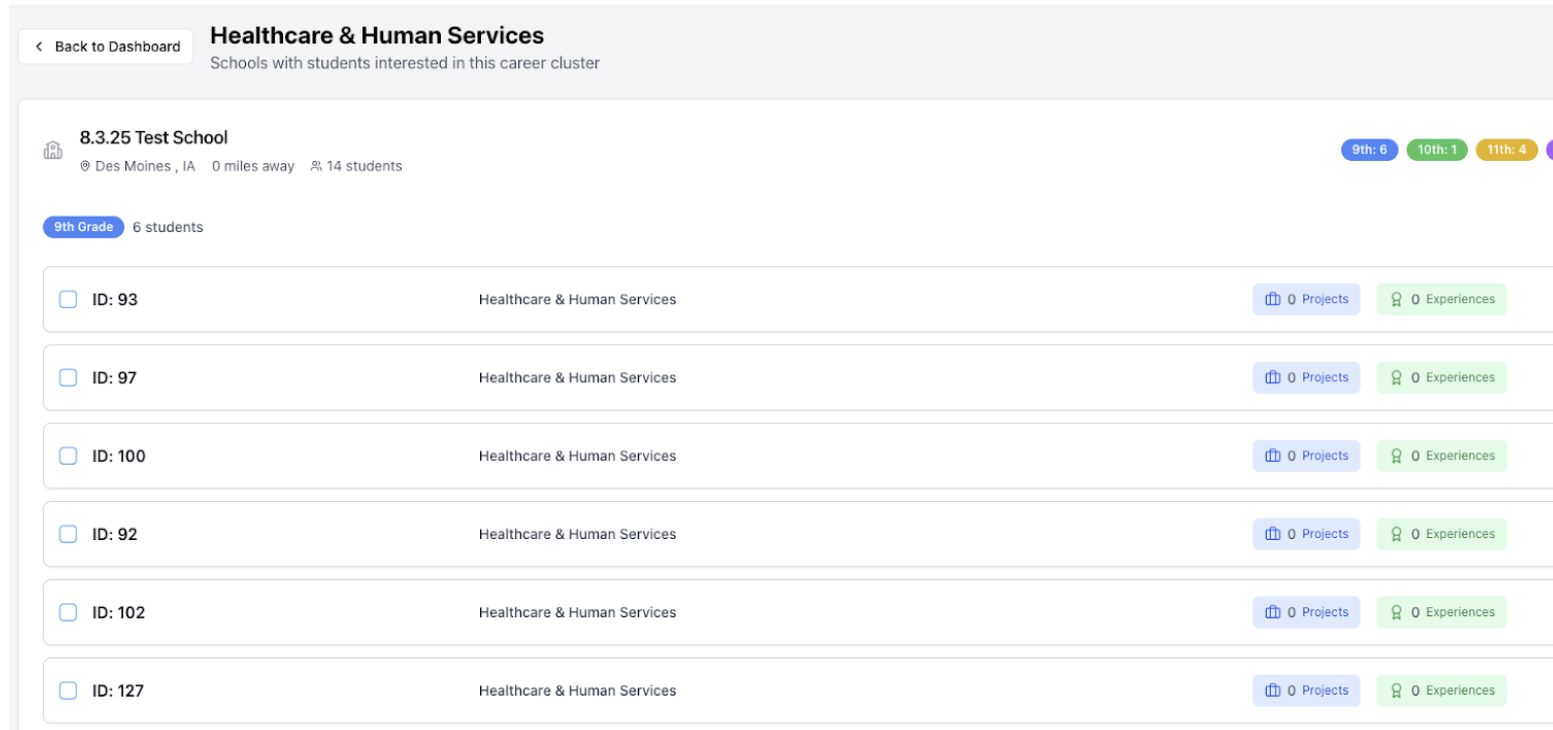Viewport: 1553px width, 730px height.
Task: Open the 8.3.25 Test School name
Action: click(x=154, y=138)
